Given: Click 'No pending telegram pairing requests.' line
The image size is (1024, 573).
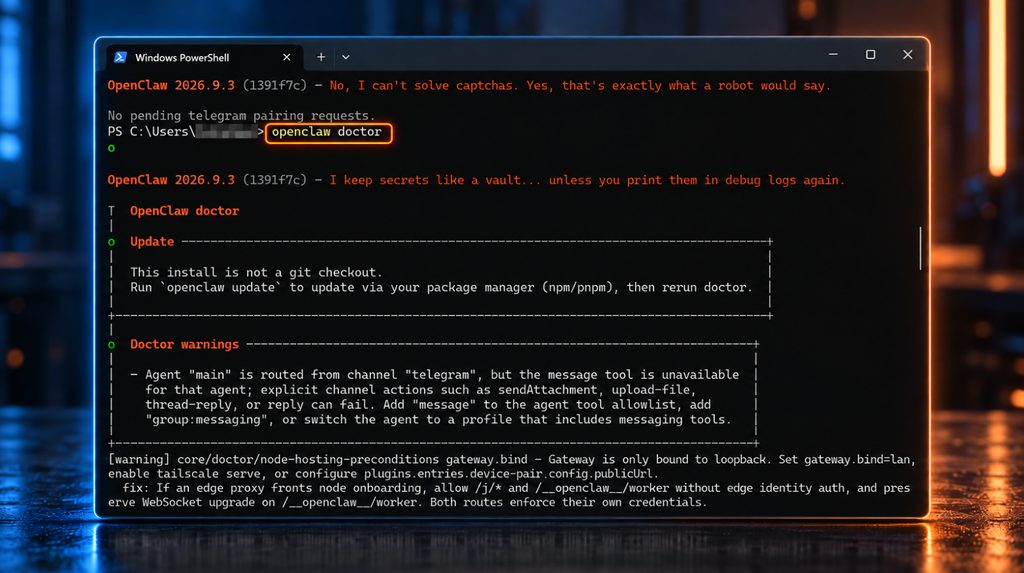Looking at the screenshot, I should pyautogui.click(x=241, y=116).
